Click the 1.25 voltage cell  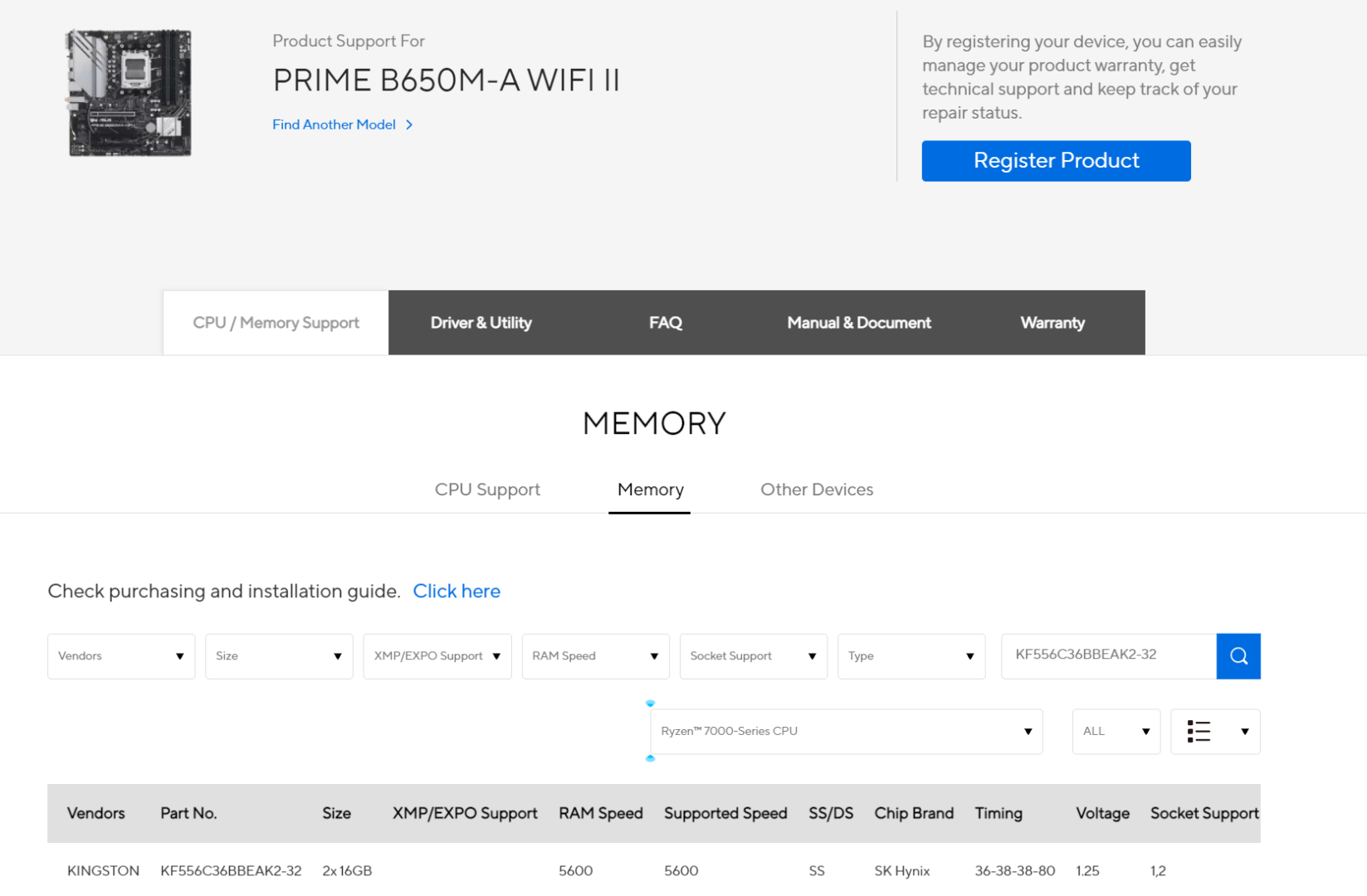[1087, 870]
